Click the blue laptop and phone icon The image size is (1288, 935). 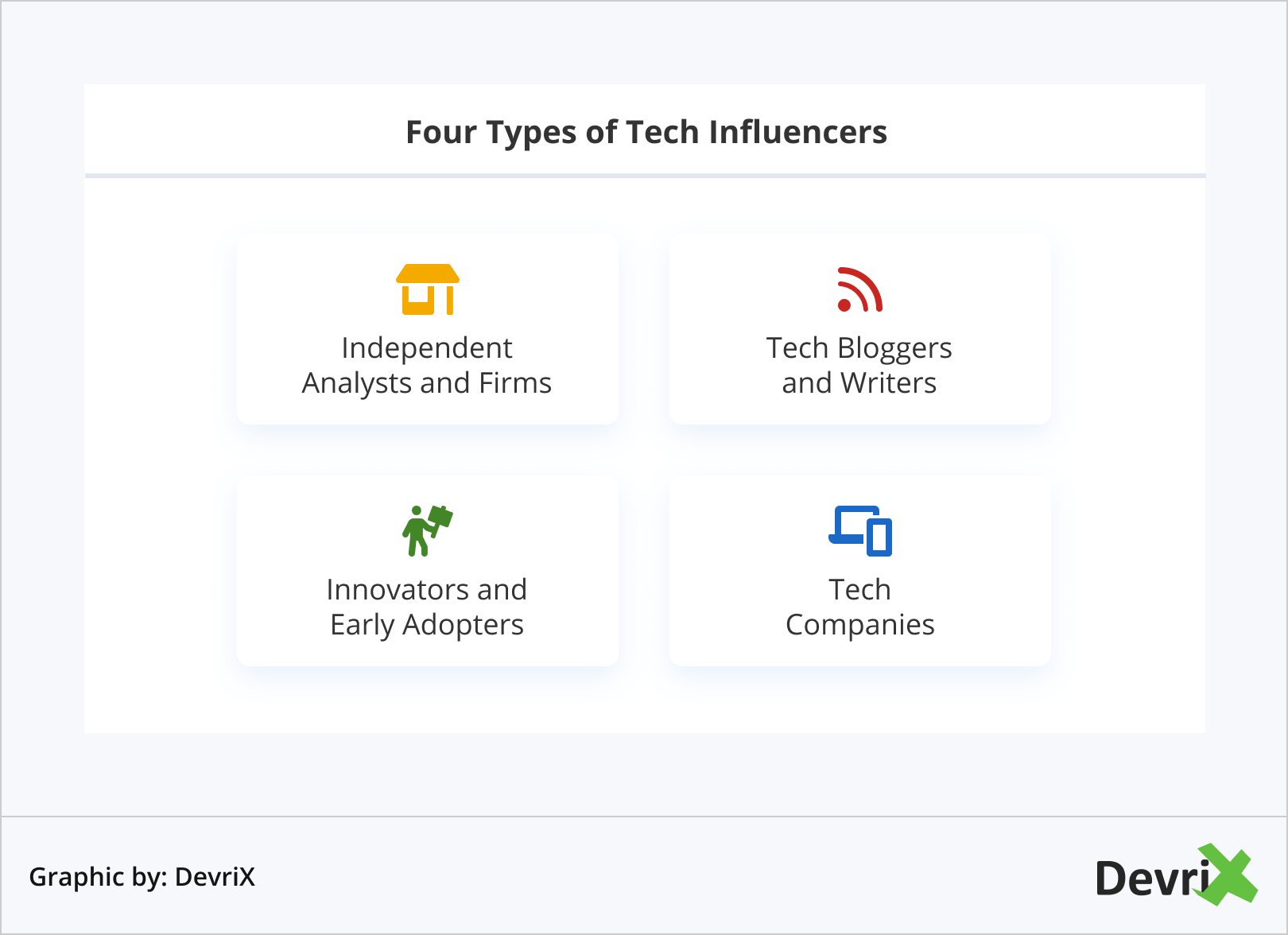(x=860, y=530)
